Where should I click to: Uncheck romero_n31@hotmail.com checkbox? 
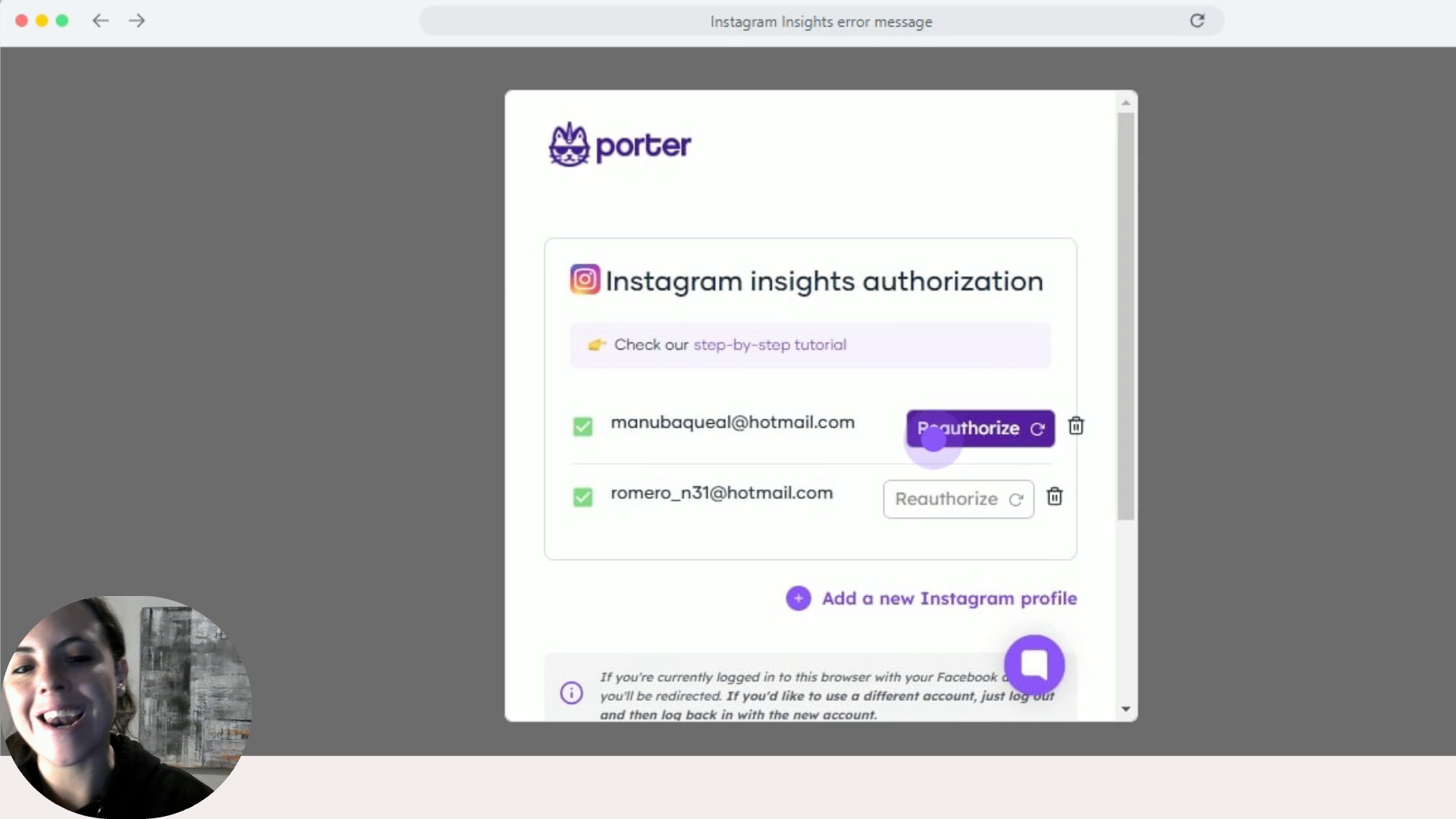[x=582, y=497]
